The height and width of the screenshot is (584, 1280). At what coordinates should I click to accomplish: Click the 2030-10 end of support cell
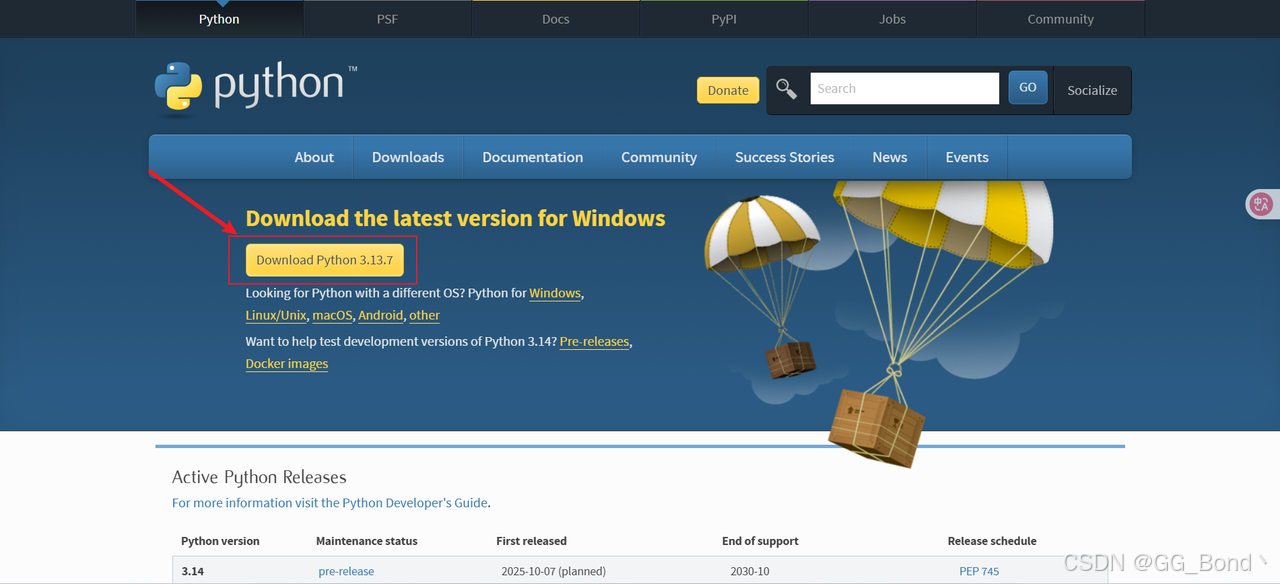click(x=750, y=572)
